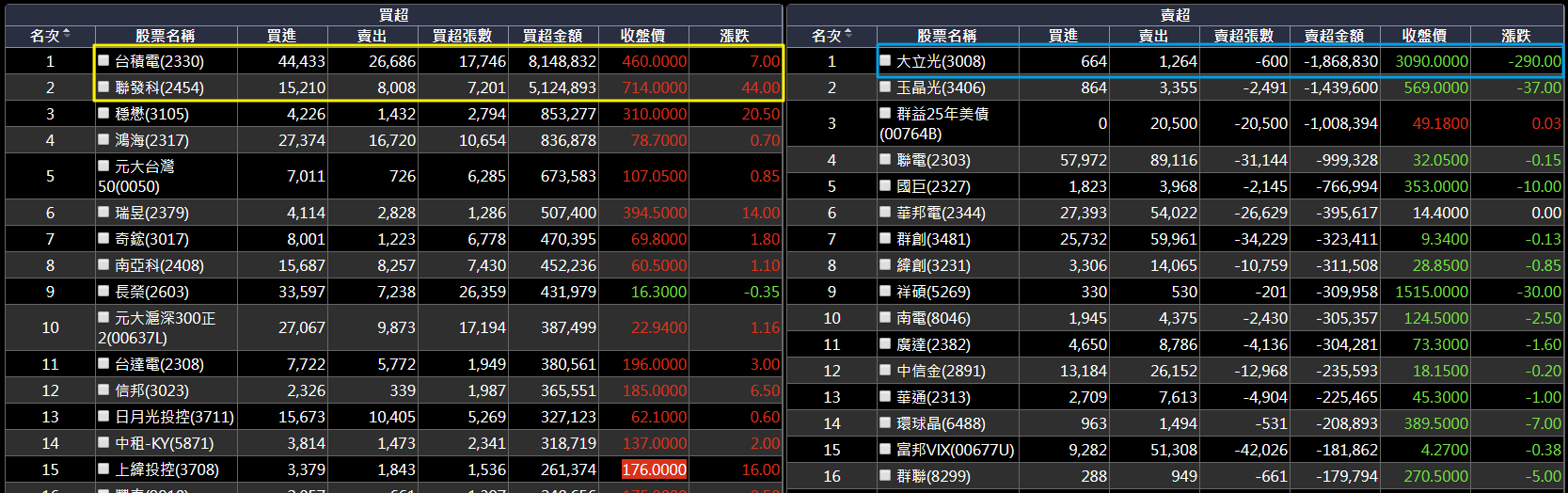
Task: Open stock 大立光(3008)
Action: point(941,61)
